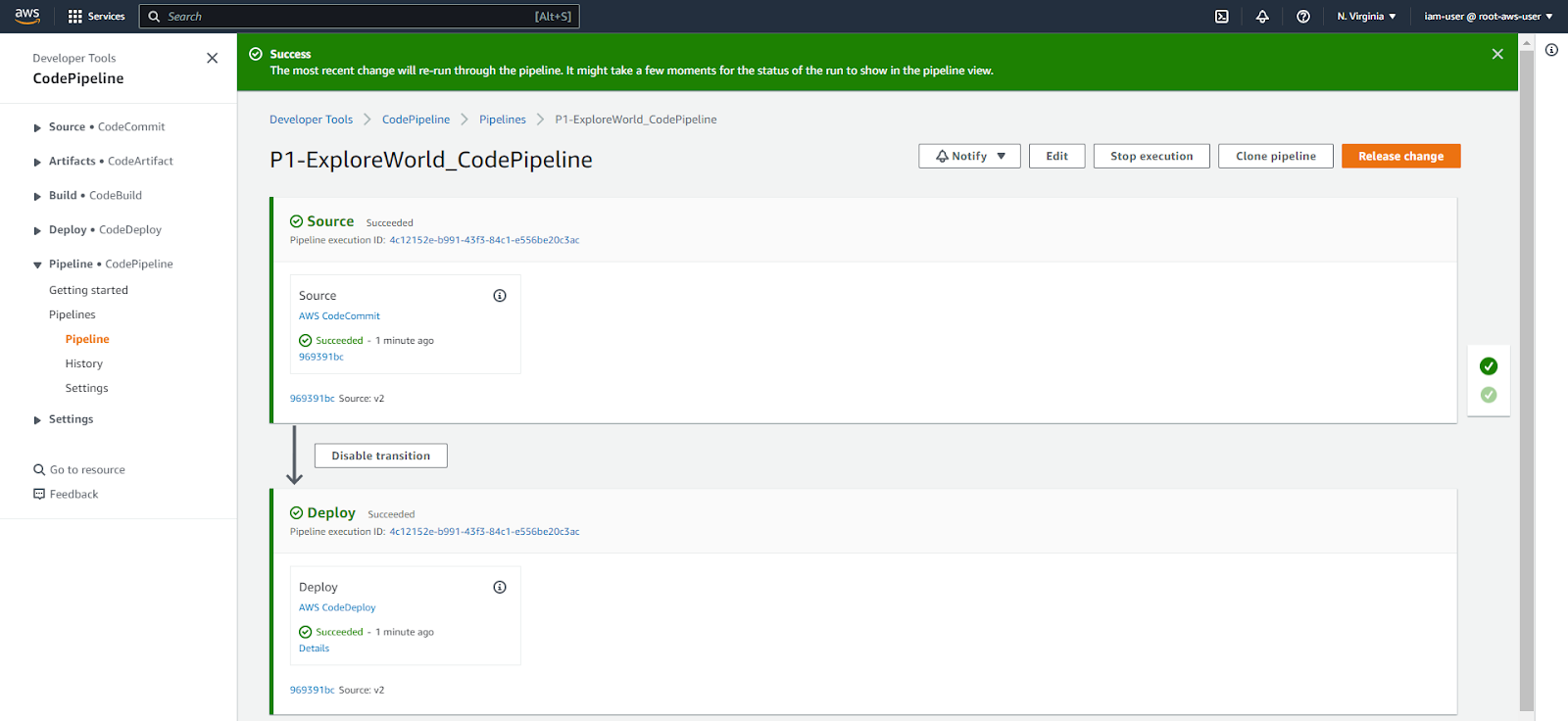Expand the Build CodeBuild section

pos(37,196)
